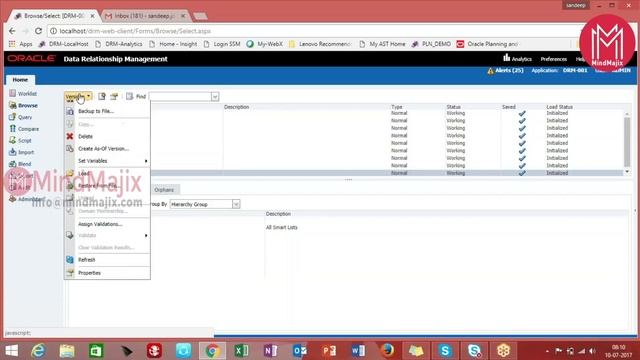Select Delete from the Versions menu
The width and height of the screenshot is (640, 360).
click(85, 136)
